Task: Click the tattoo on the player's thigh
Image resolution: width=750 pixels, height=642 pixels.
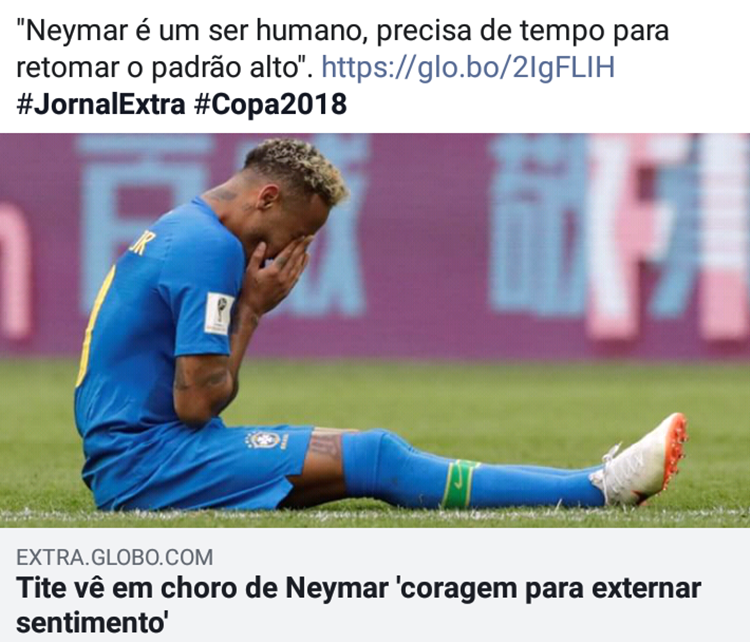Action: (326, 444)
